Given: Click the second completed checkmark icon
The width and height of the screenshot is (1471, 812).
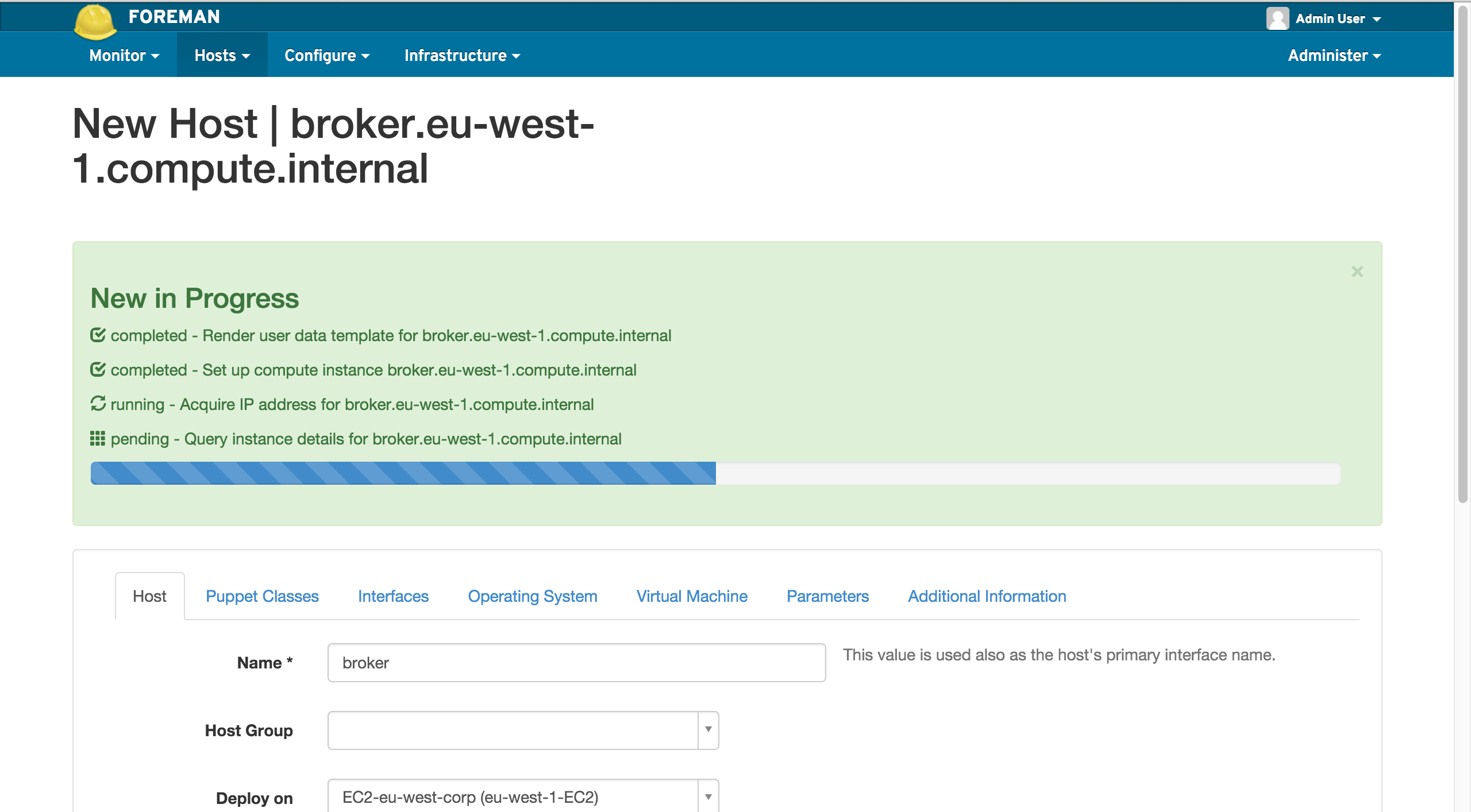Looking at the screenshot, I should [98, 369].
